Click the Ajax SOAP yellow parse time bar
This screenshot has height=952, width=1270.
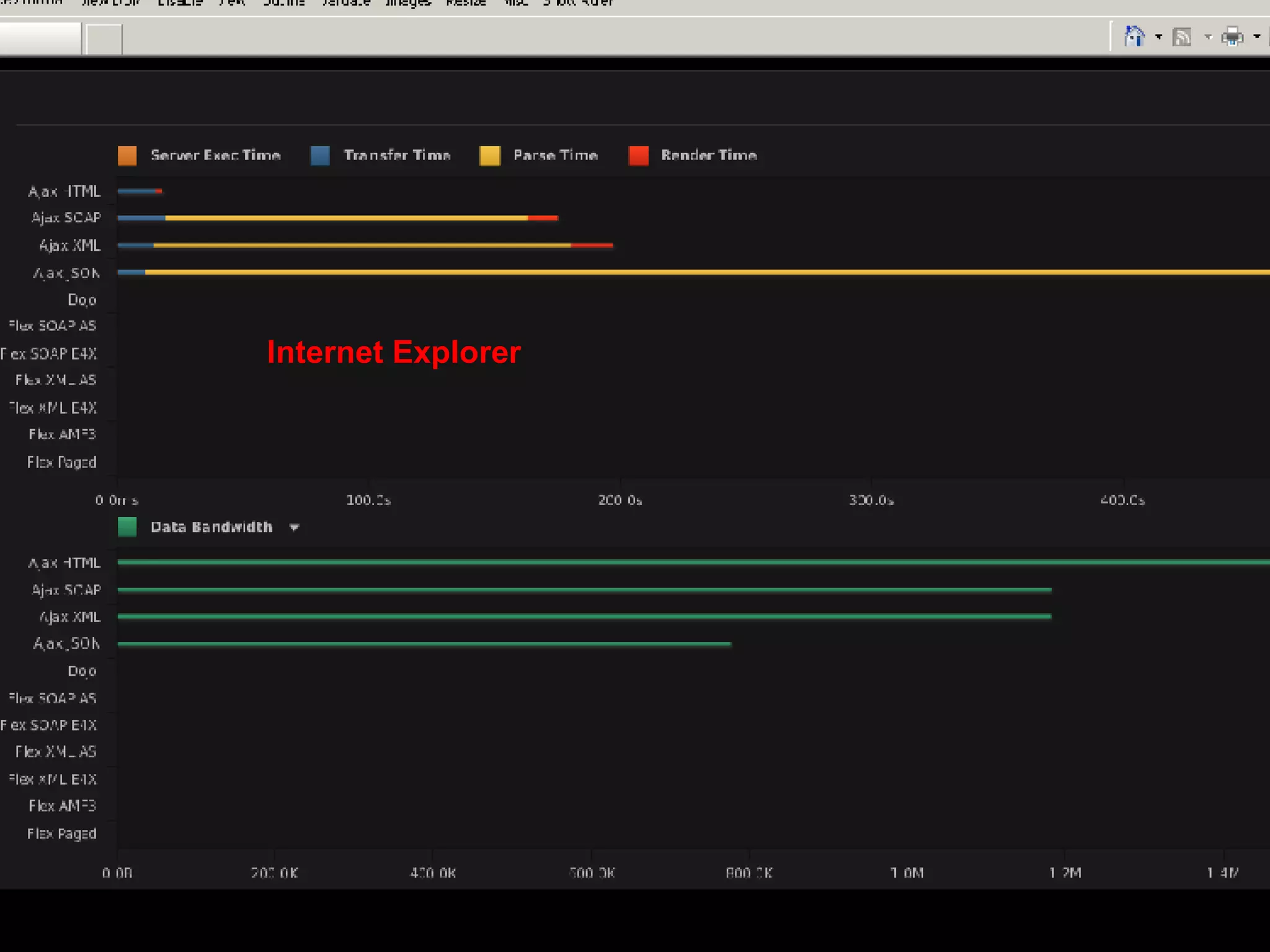point(347,218)
